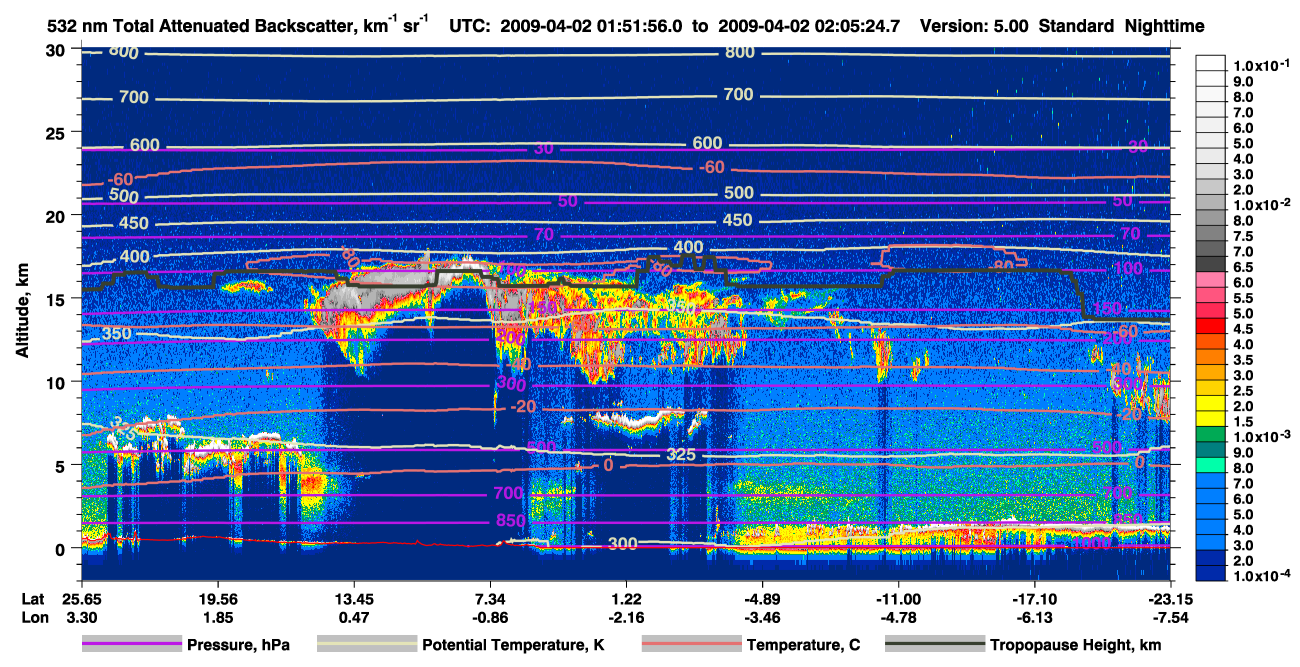Click the latitude value '-11.00'

[x=898, y=599]
